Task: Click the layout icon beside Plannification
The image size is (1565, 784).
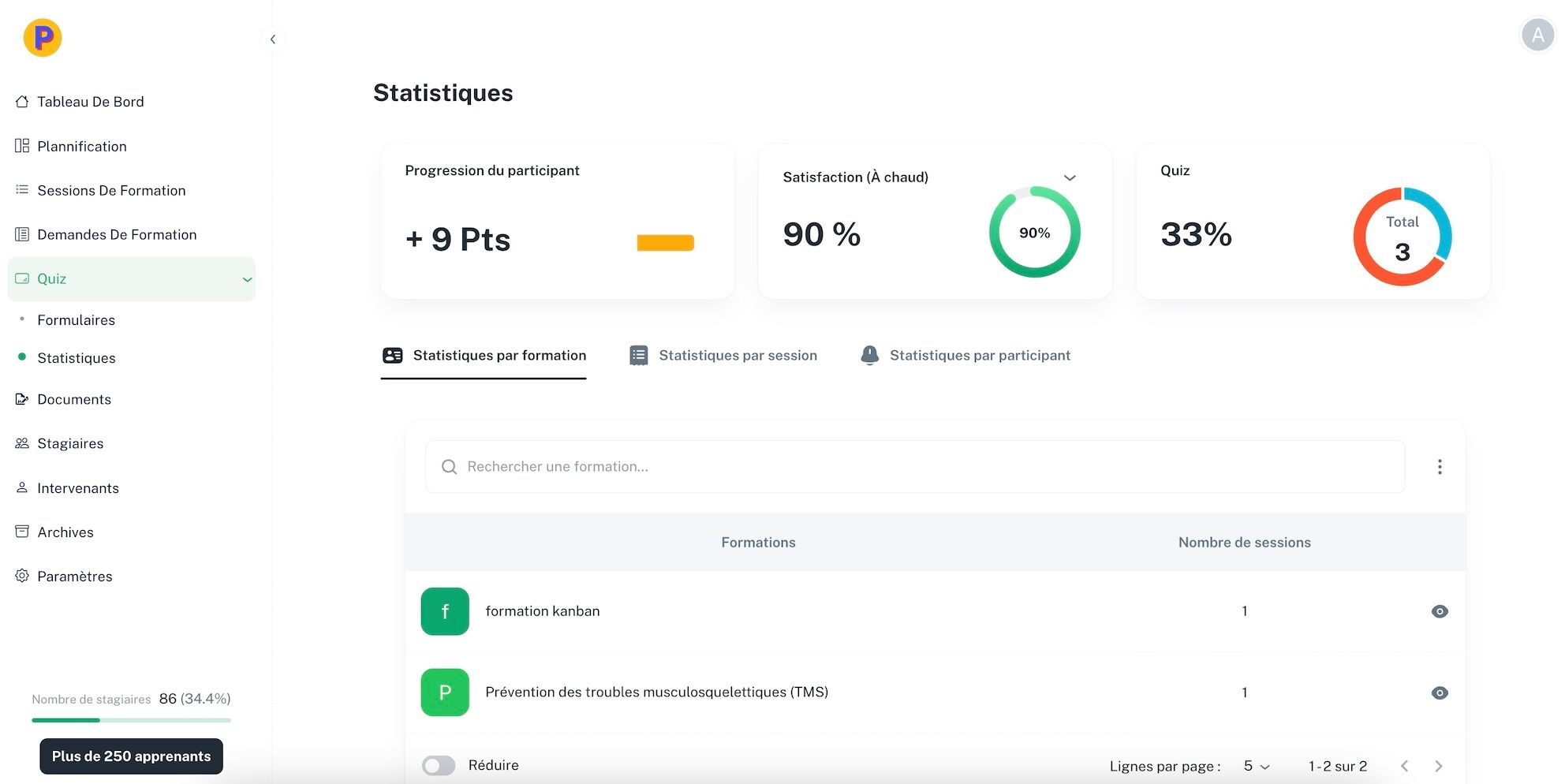Action: [x=22, y=146]
